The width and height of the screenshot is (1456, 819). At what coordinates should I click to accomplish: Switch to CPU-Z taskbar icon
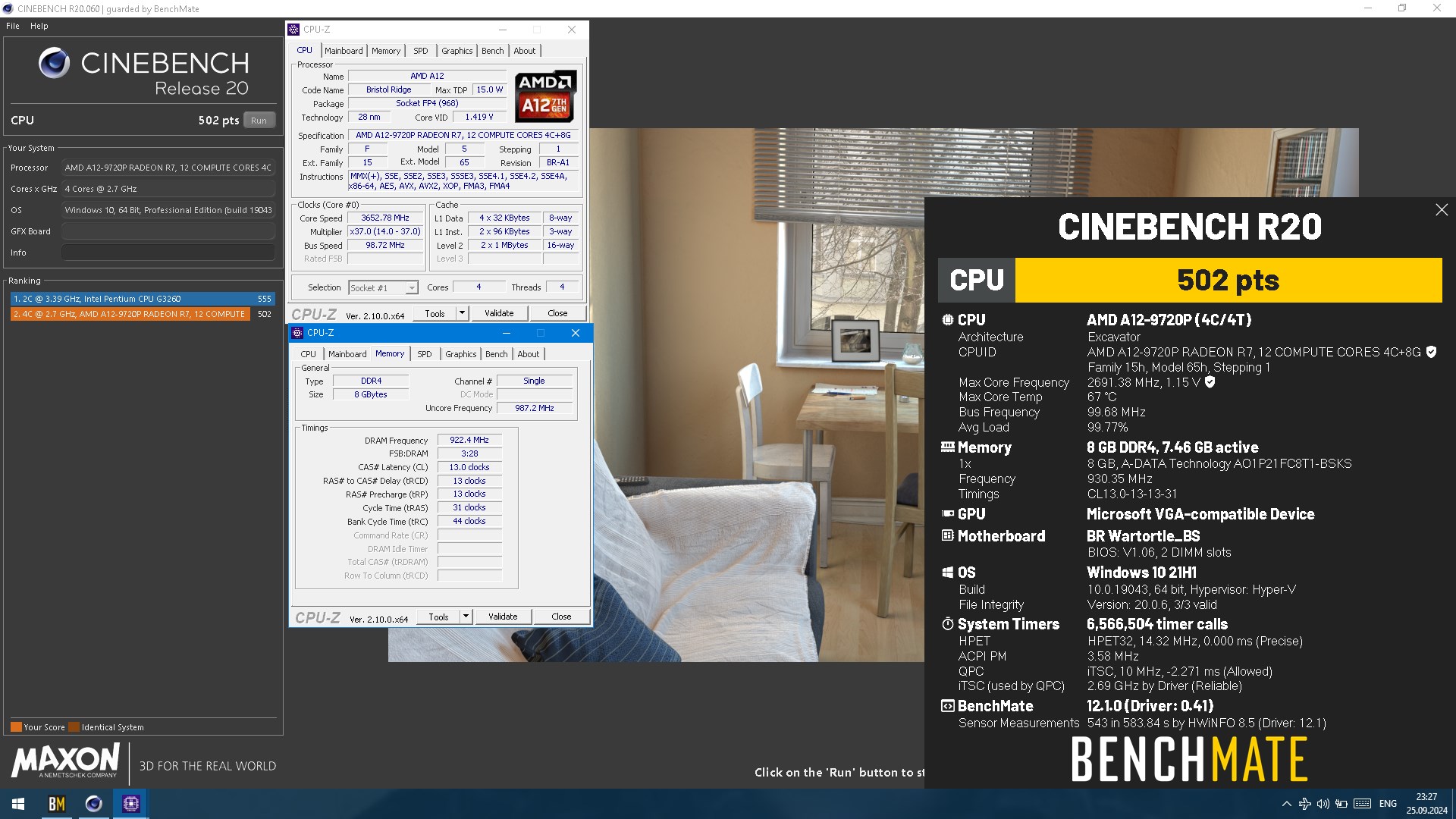pos(130,804)
